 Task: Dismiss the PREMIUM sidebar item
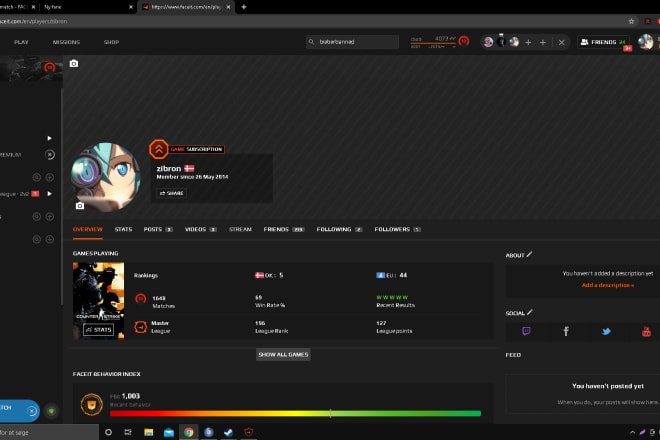[x=50, y=155]
